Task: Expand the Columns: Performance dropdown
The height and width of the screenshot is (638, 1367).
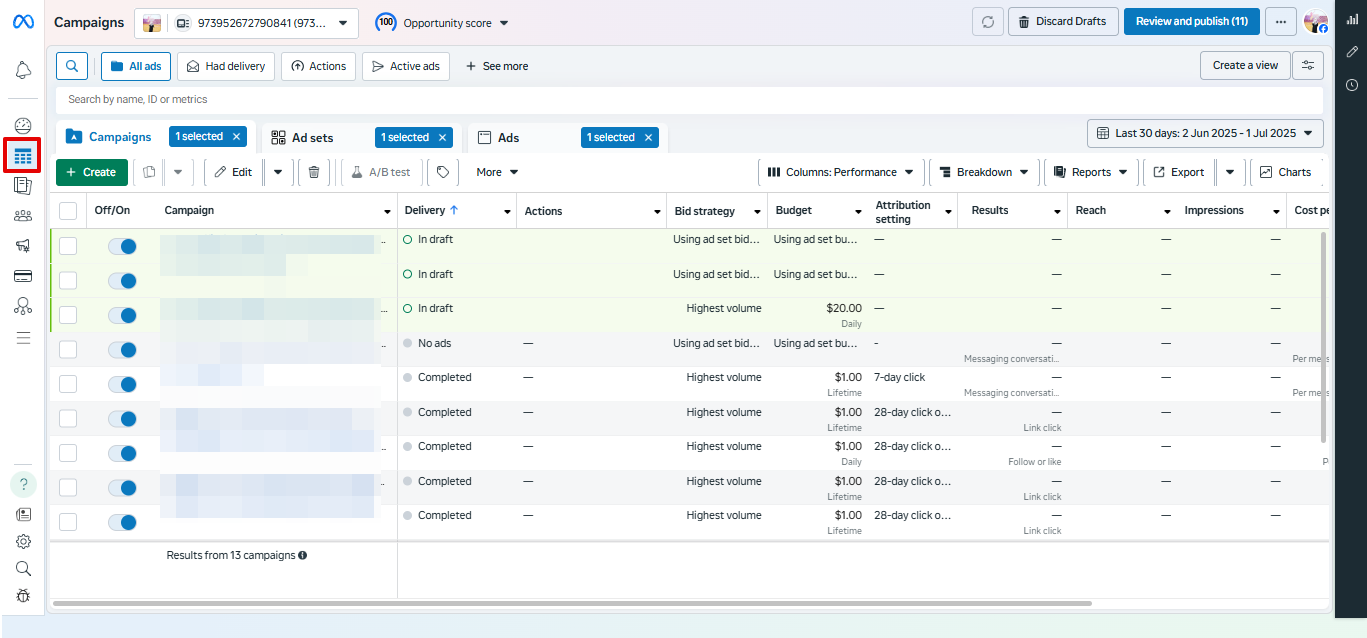Action: tap(840, 171)
